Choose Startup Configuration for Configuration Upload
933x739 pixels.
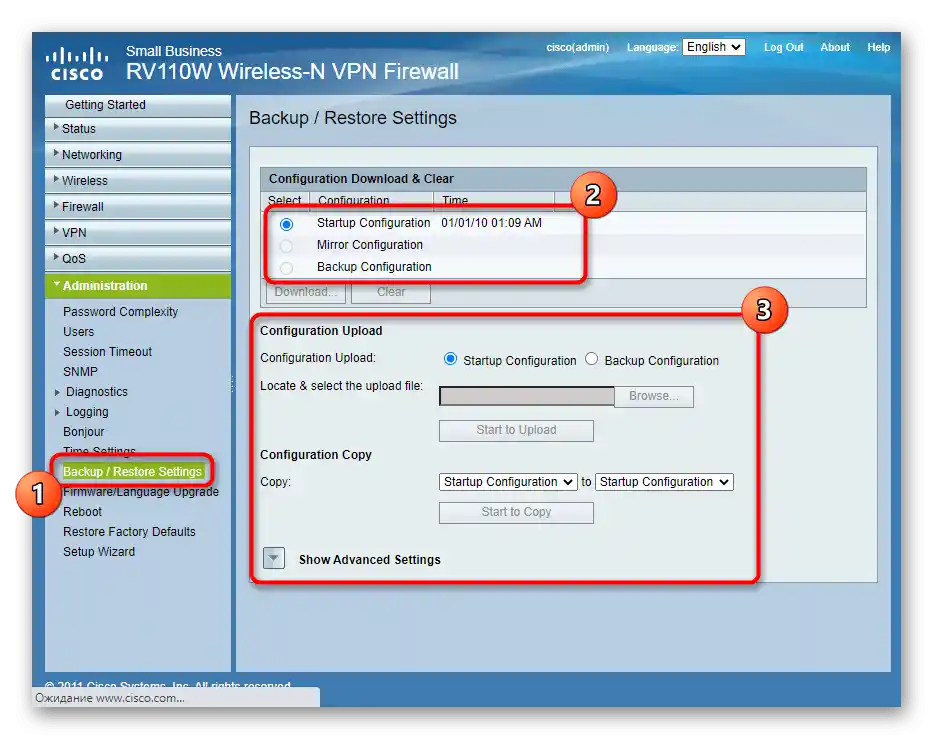[450, 359]
